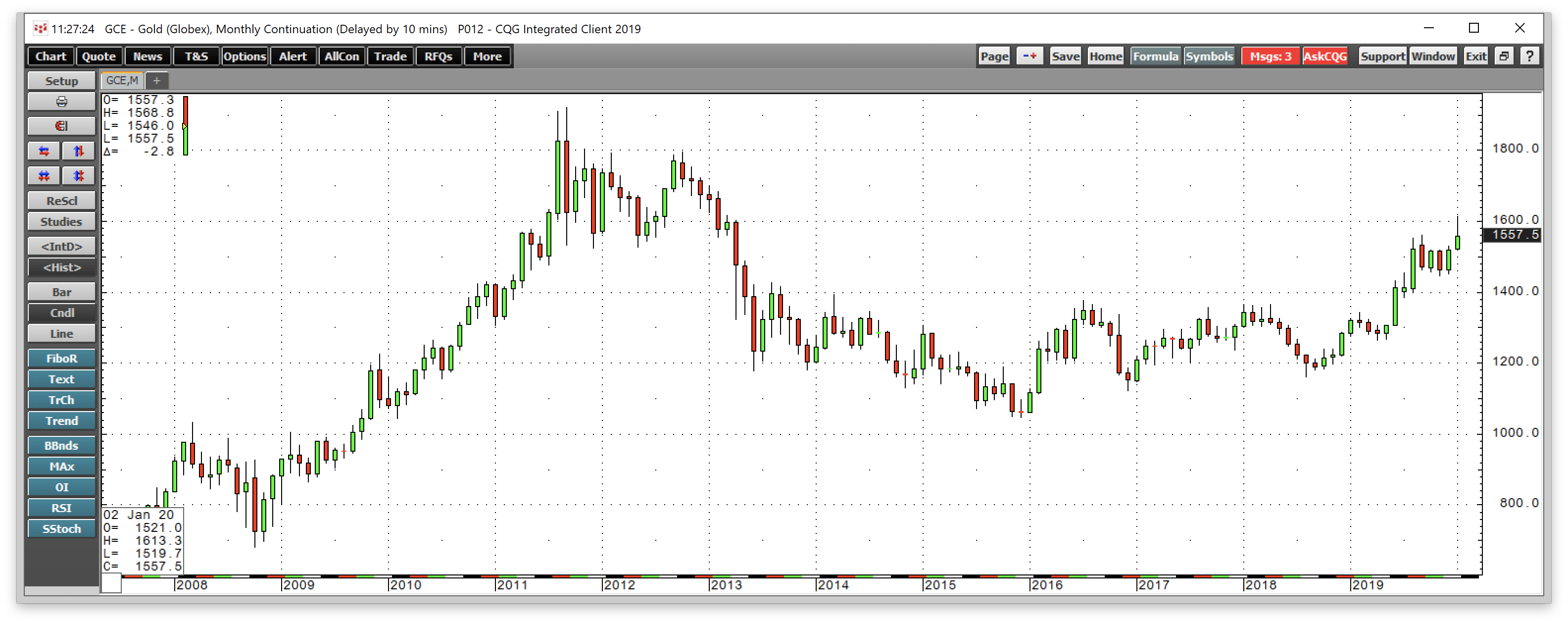Screen dimensions: 1568x624
Task: Add a new chart tab with plus button
Action: [x=156, y=80]
